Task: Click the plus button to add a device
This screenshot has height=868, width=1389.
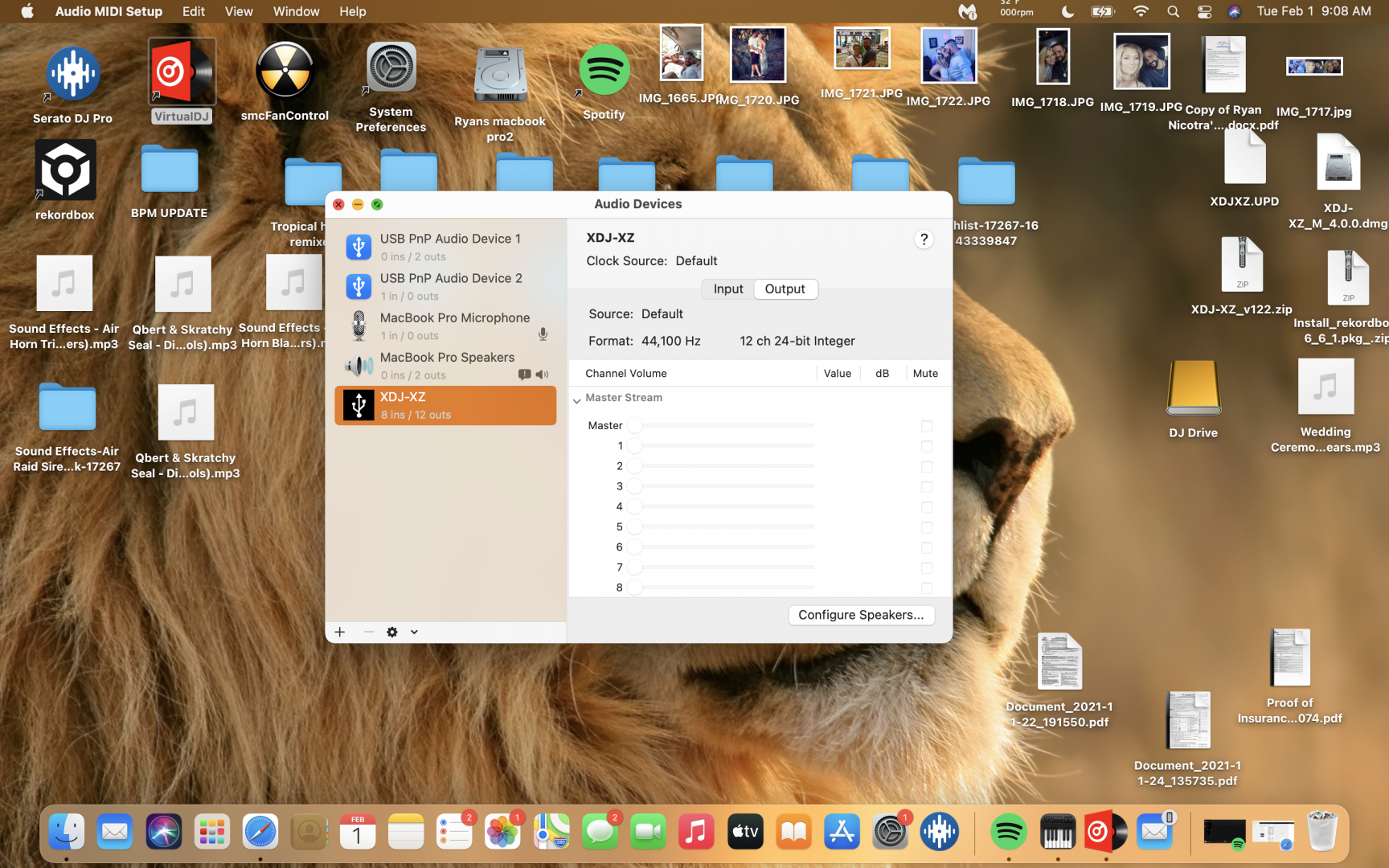Action: [340, 632]
